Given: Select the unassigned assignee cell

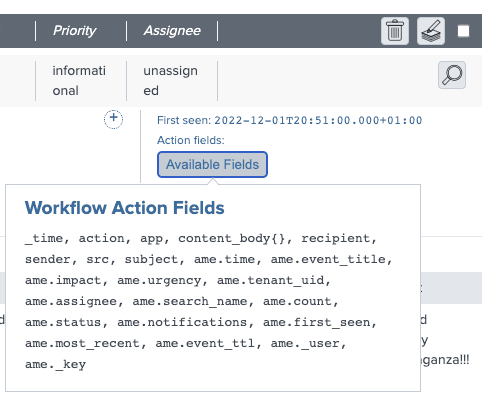Looking at the screenshot, I should 170,80.
